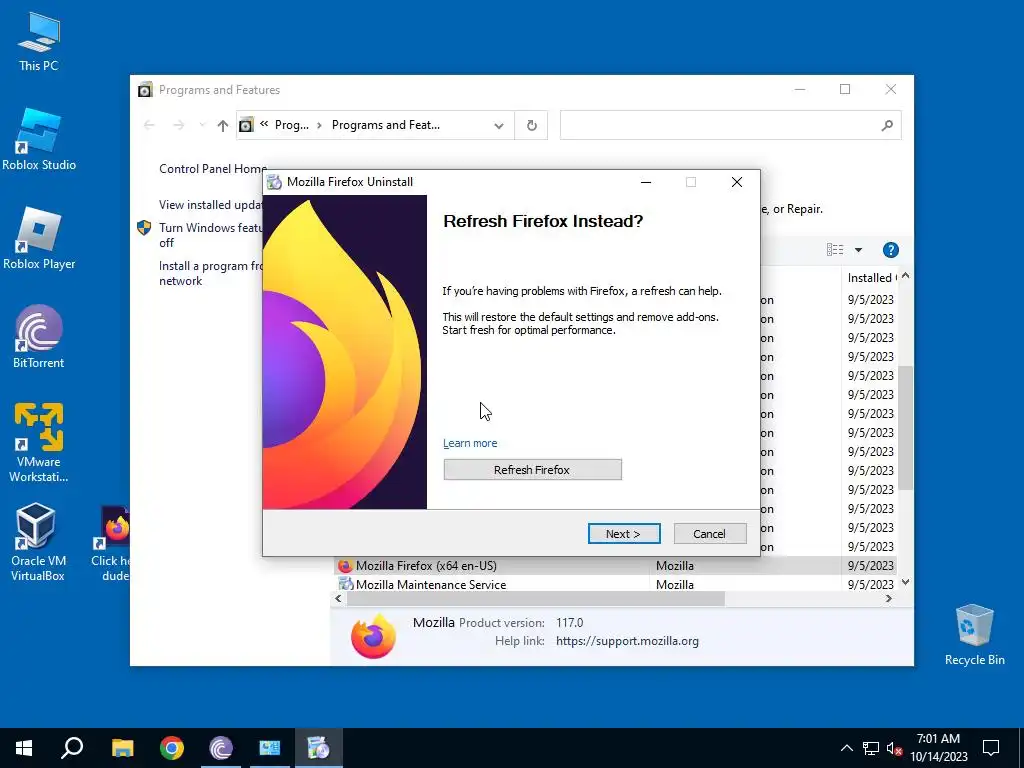
Task: Switch to BitTorrent in taskbar
Action: click(x=221, y=748)
